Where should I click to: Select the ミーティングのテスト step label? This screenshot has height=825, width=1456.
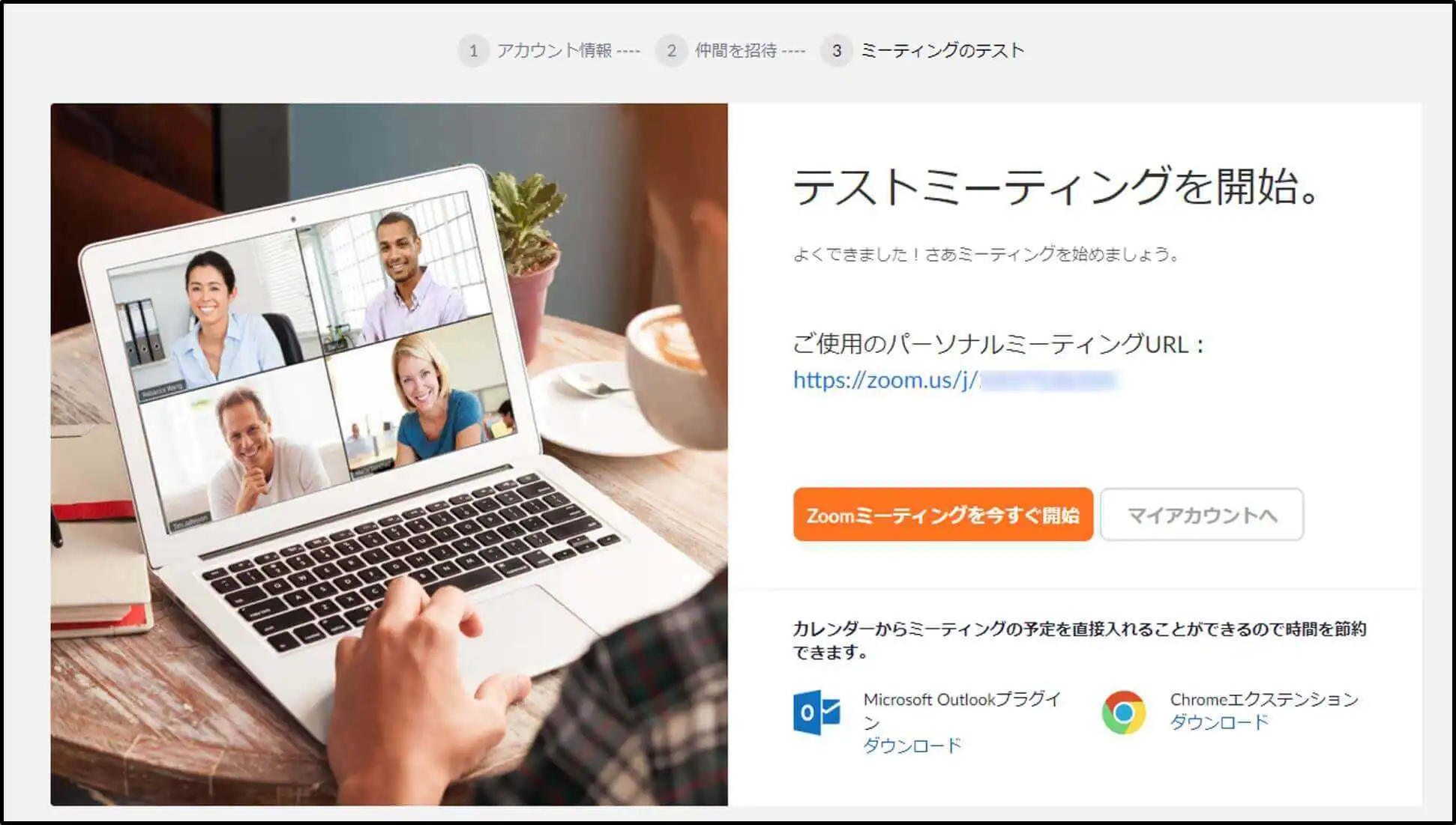[942, 51]
